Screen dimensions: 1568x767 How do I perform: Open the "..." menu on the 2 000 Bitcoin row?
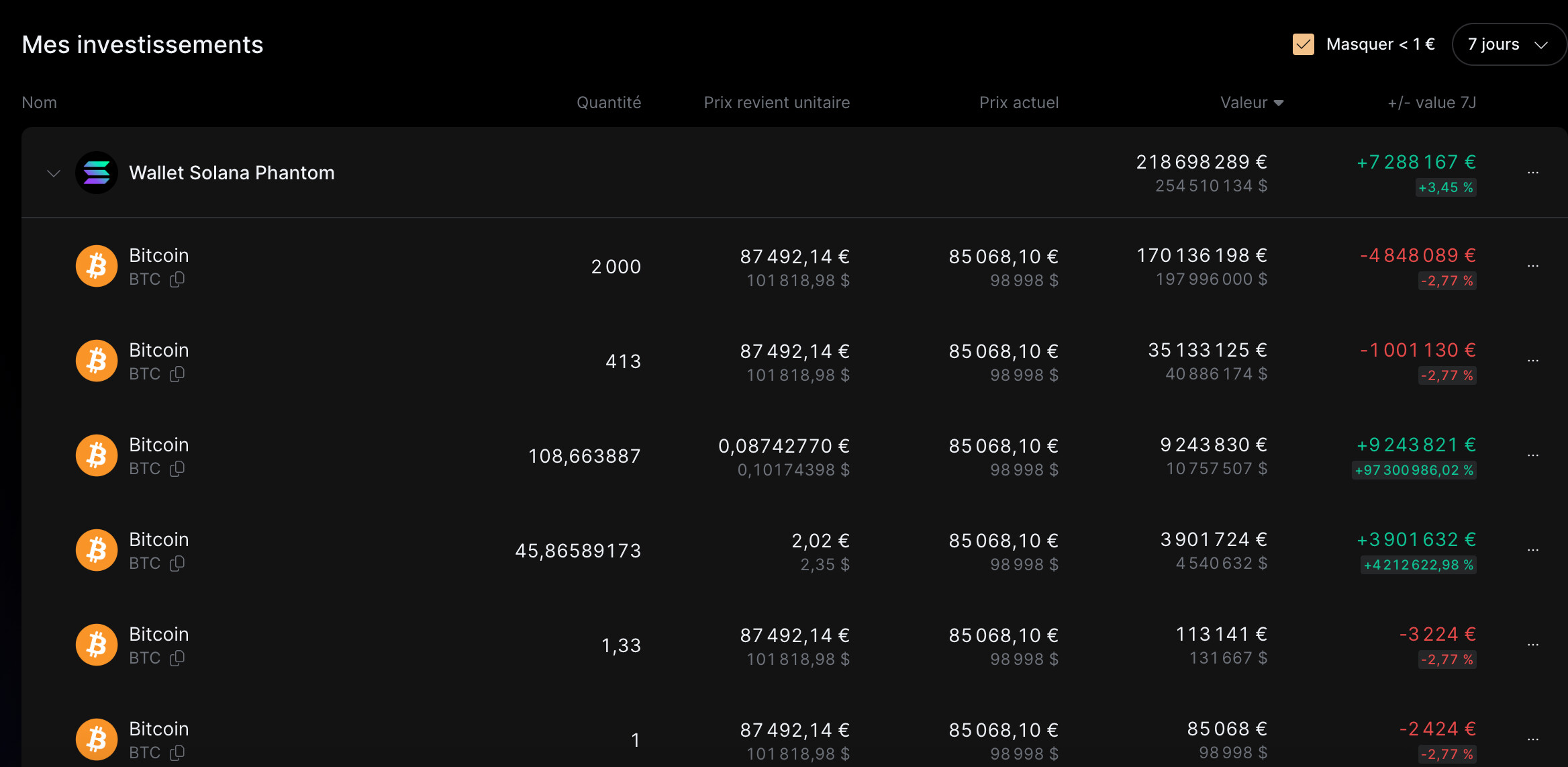[1534, 266]
